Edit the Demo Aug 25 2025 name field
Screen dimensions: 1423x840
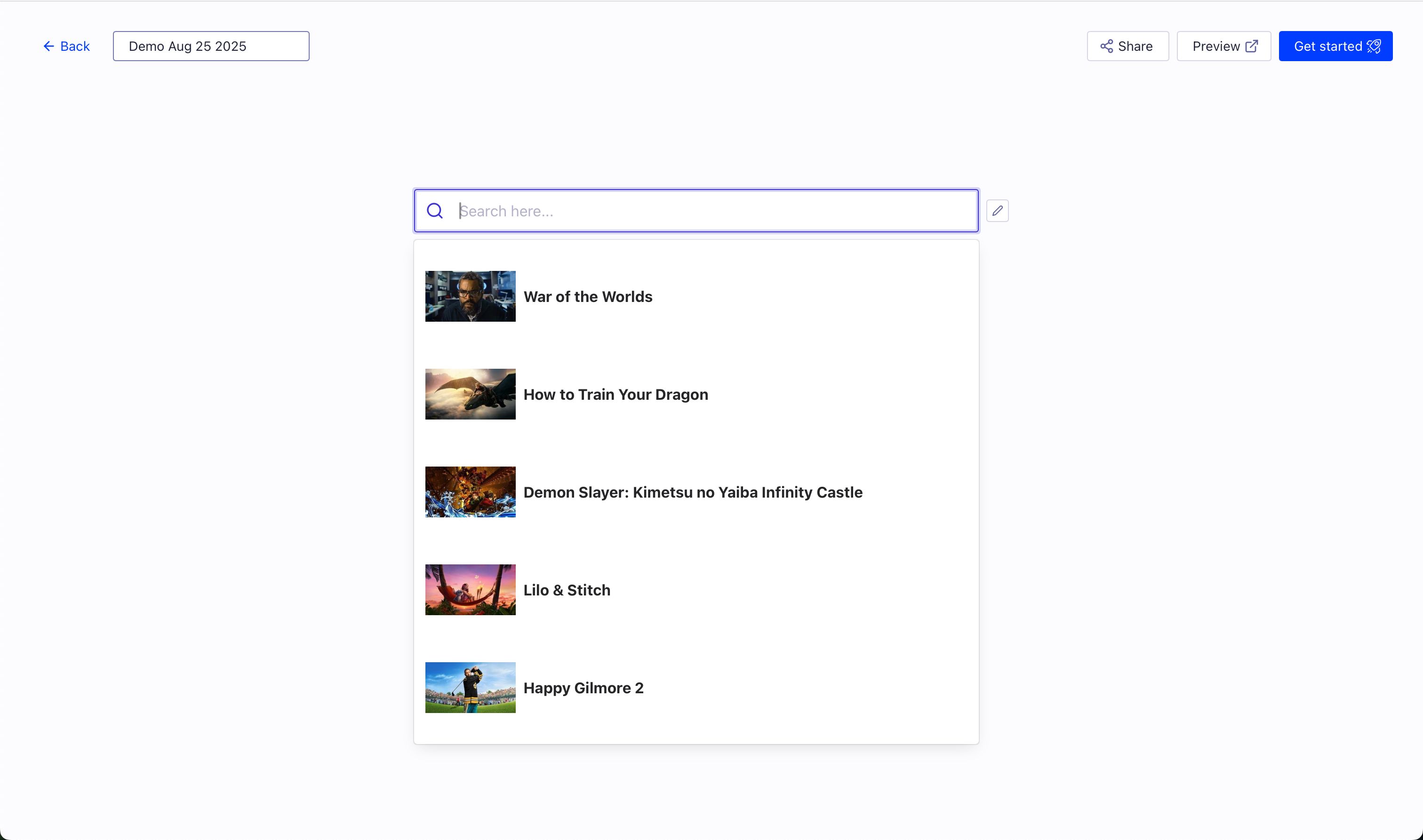pos(211,47)
